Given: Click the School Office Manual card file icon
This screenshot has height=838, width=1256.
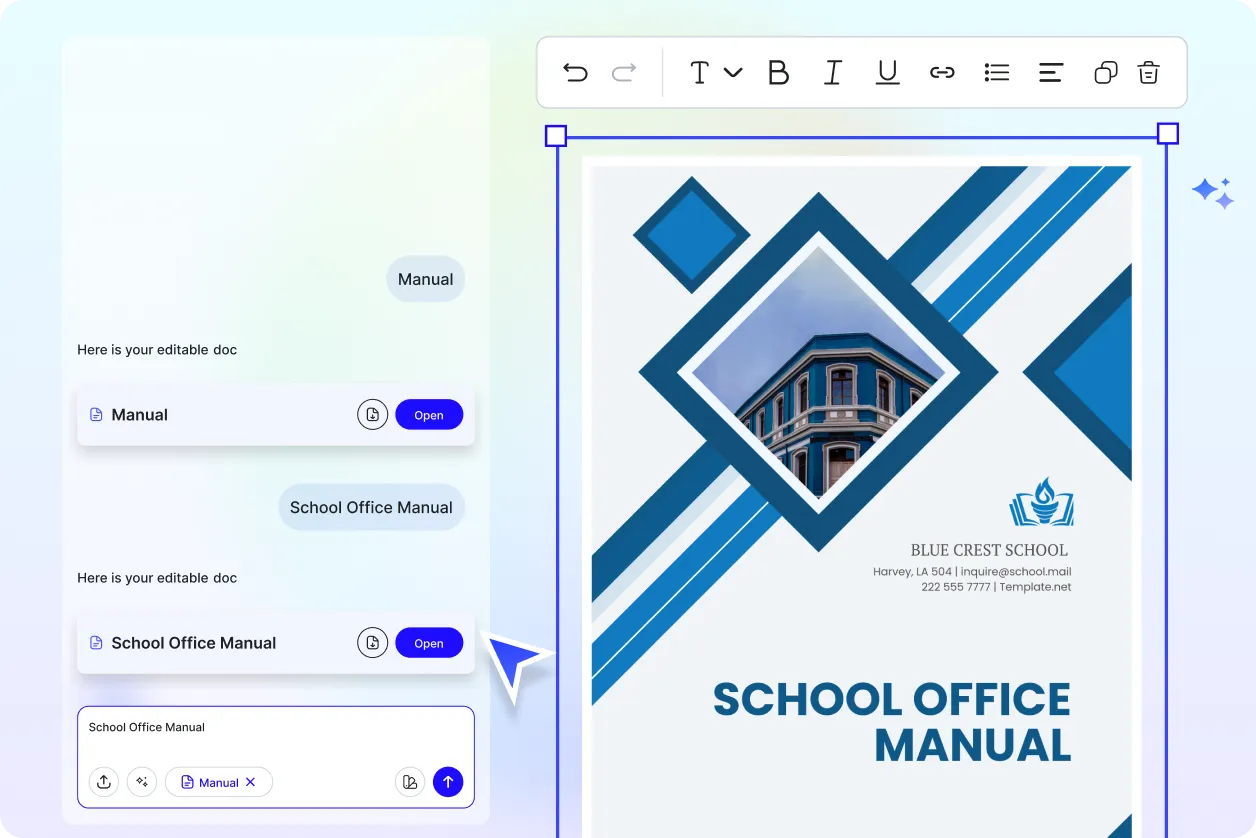Looking at the screenshot, I should pyautogui.click(x=96, y=643).
